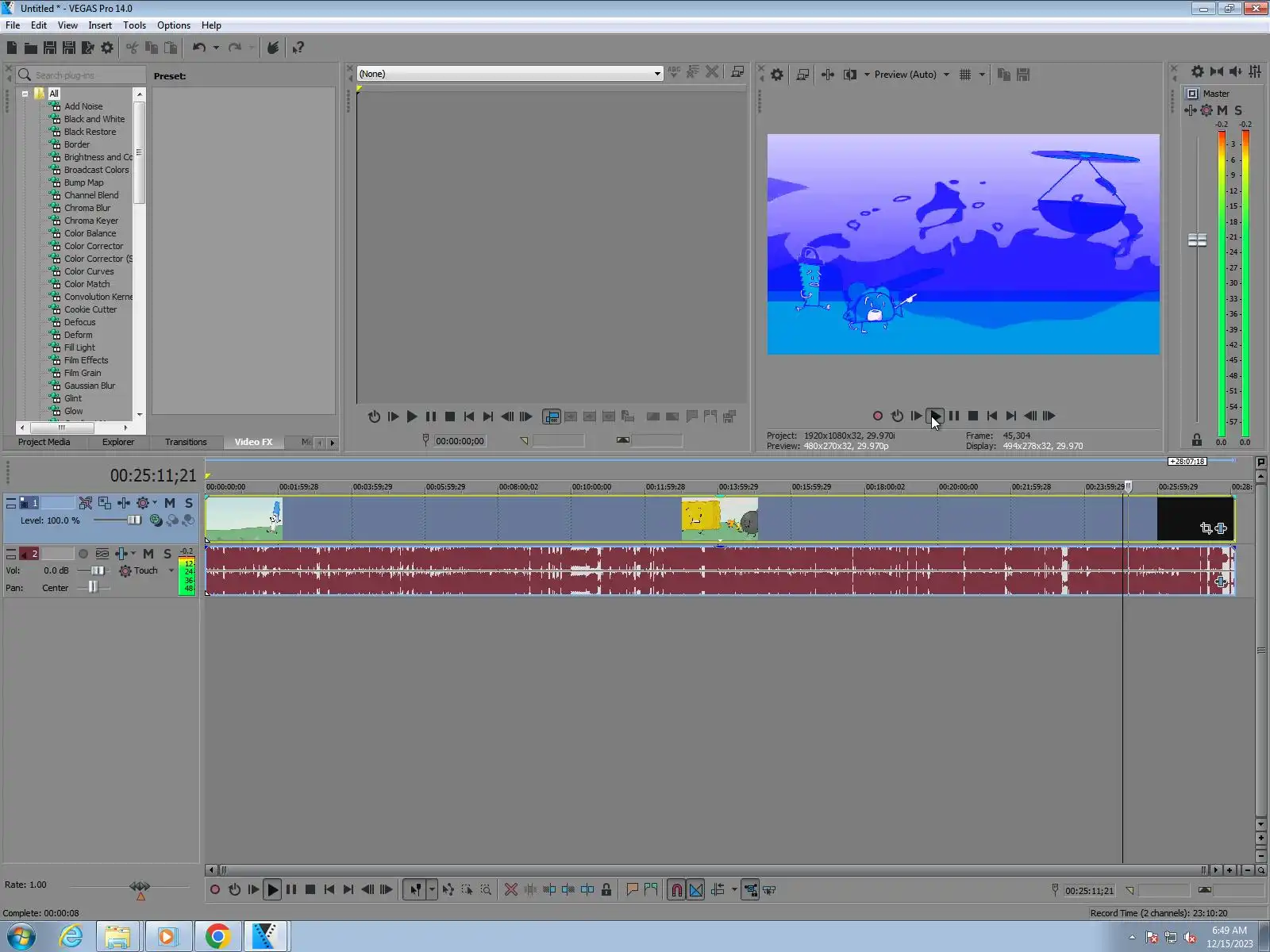Select the zoom edit tool

click(486, 890)
